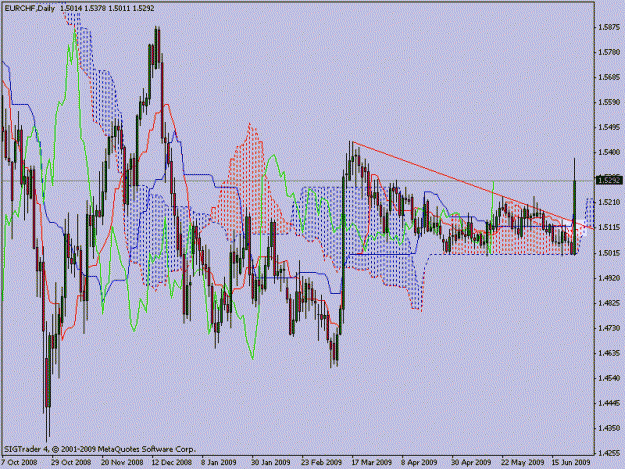Click the 1.4635 price axis label
The width and height of the screenshot is (625, 469).
click(609, 353)
